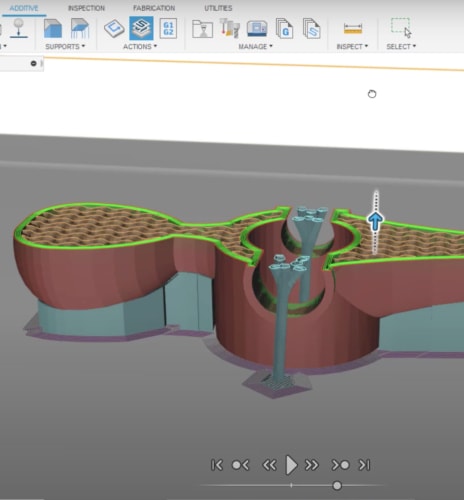Image resolution: width=464 pixels, height=500 pixels.
Task: Click the place parts on platform icon
Action: click(19, 29)
